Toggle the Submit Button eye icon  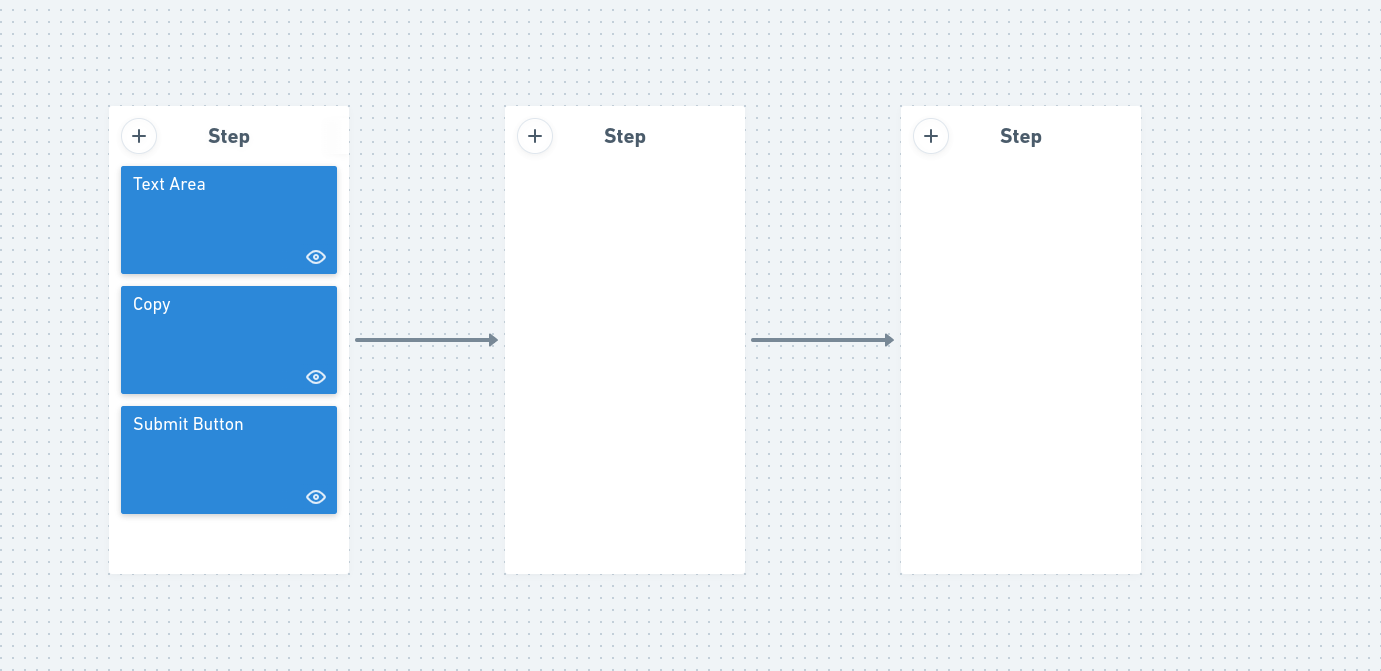(316, 497)
